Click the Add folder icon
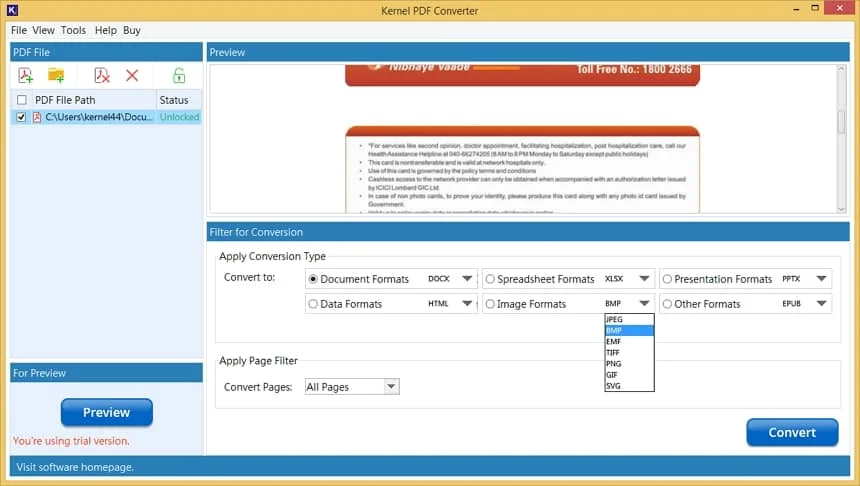 (x=56, y=75)
